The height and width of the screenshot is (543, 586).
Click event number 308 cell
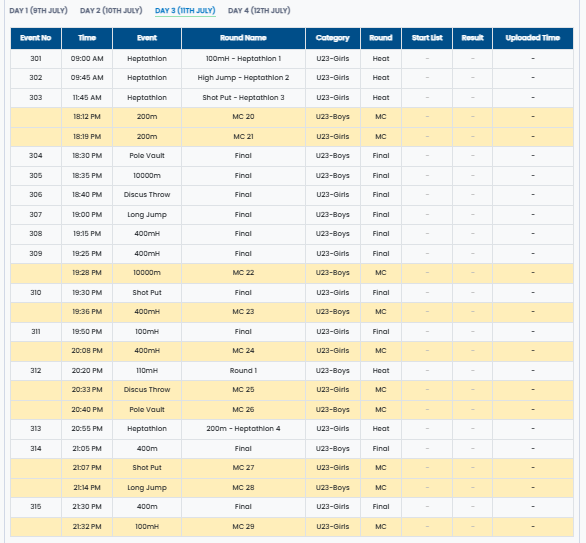tap(36, 234)
